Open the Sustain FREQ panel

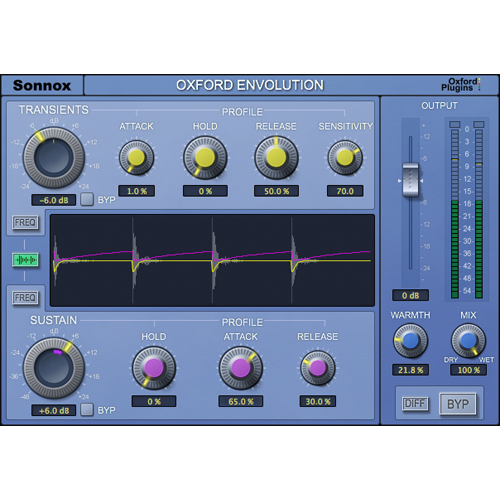coord(25,297)
